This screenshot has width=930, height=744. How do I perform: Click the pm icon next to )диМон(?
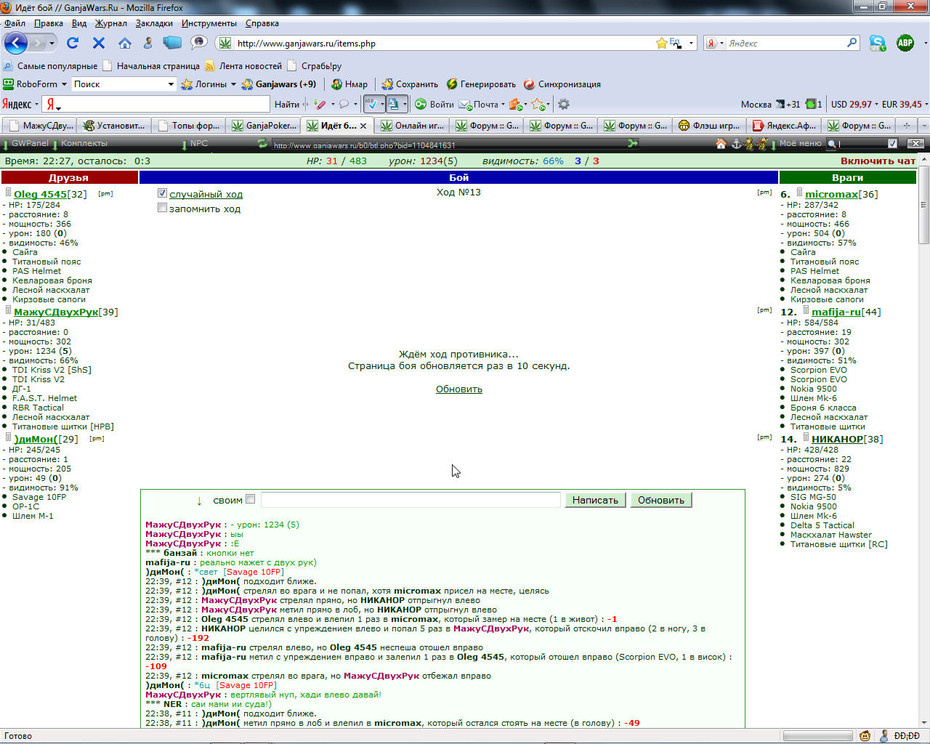tap(96, 439)
